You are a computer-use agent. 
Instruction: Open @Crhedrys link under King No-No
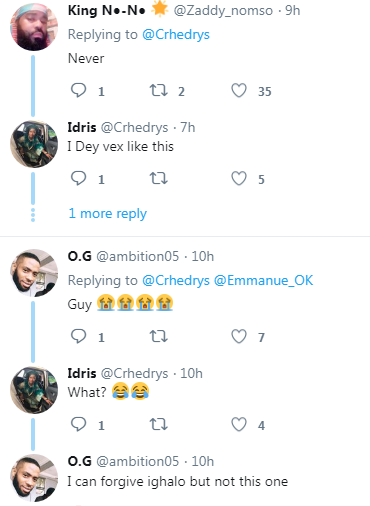176,35
